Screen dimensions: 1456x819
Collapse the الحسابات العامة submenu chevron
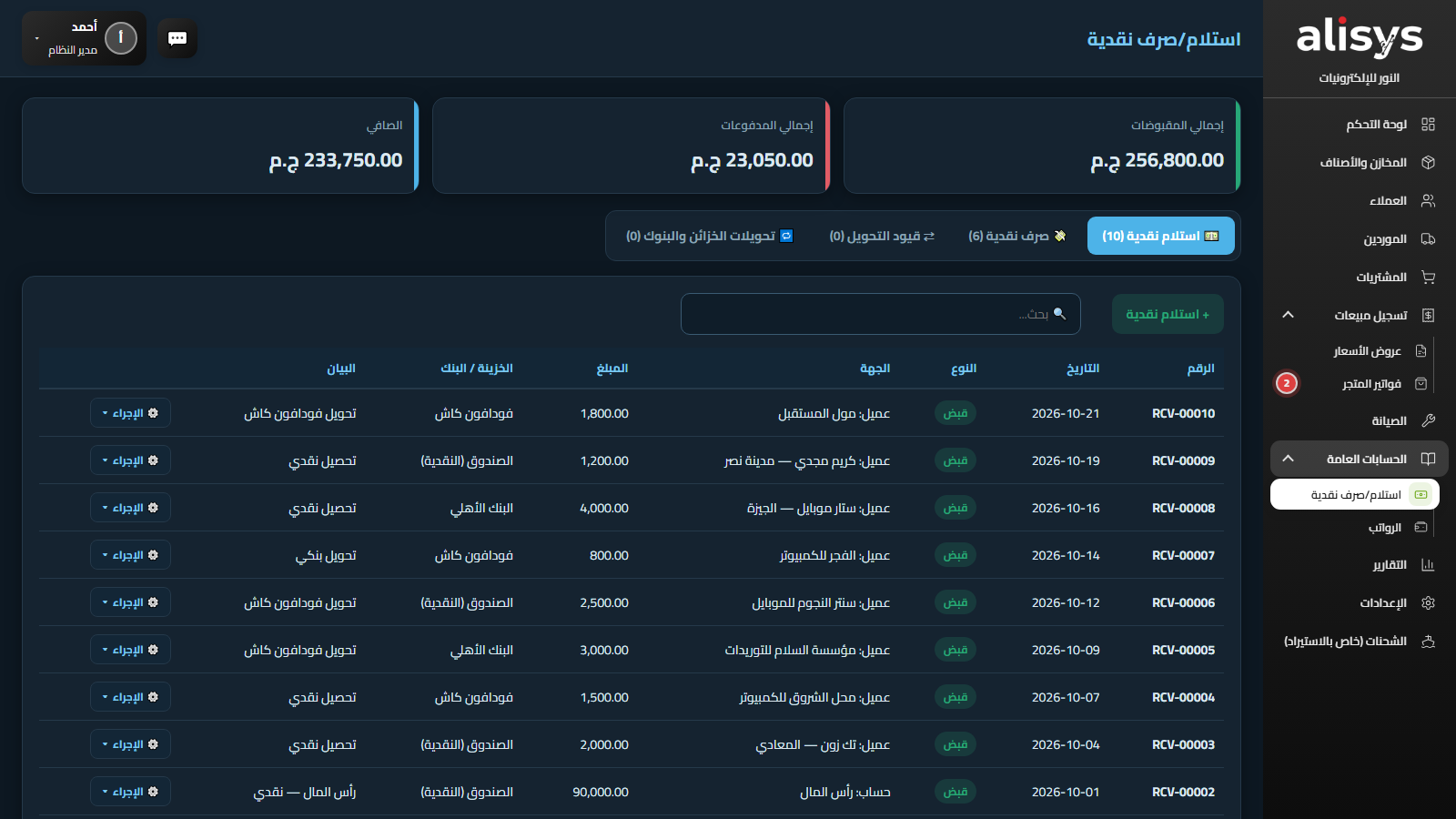[1288, 459]
